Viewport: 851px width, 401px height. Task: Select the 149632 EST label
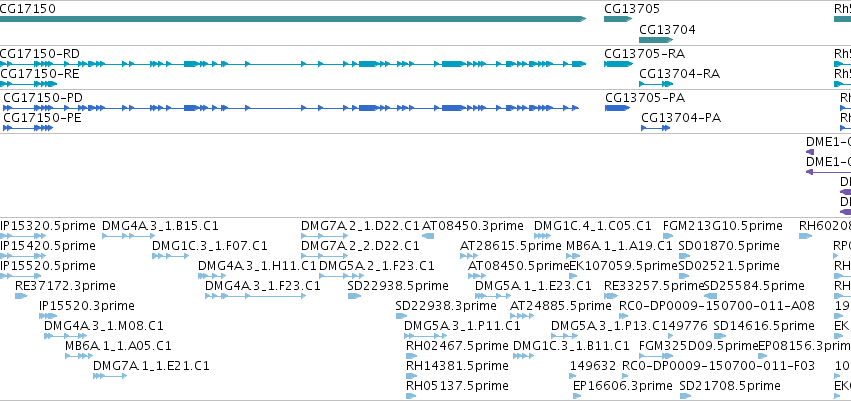593,366
